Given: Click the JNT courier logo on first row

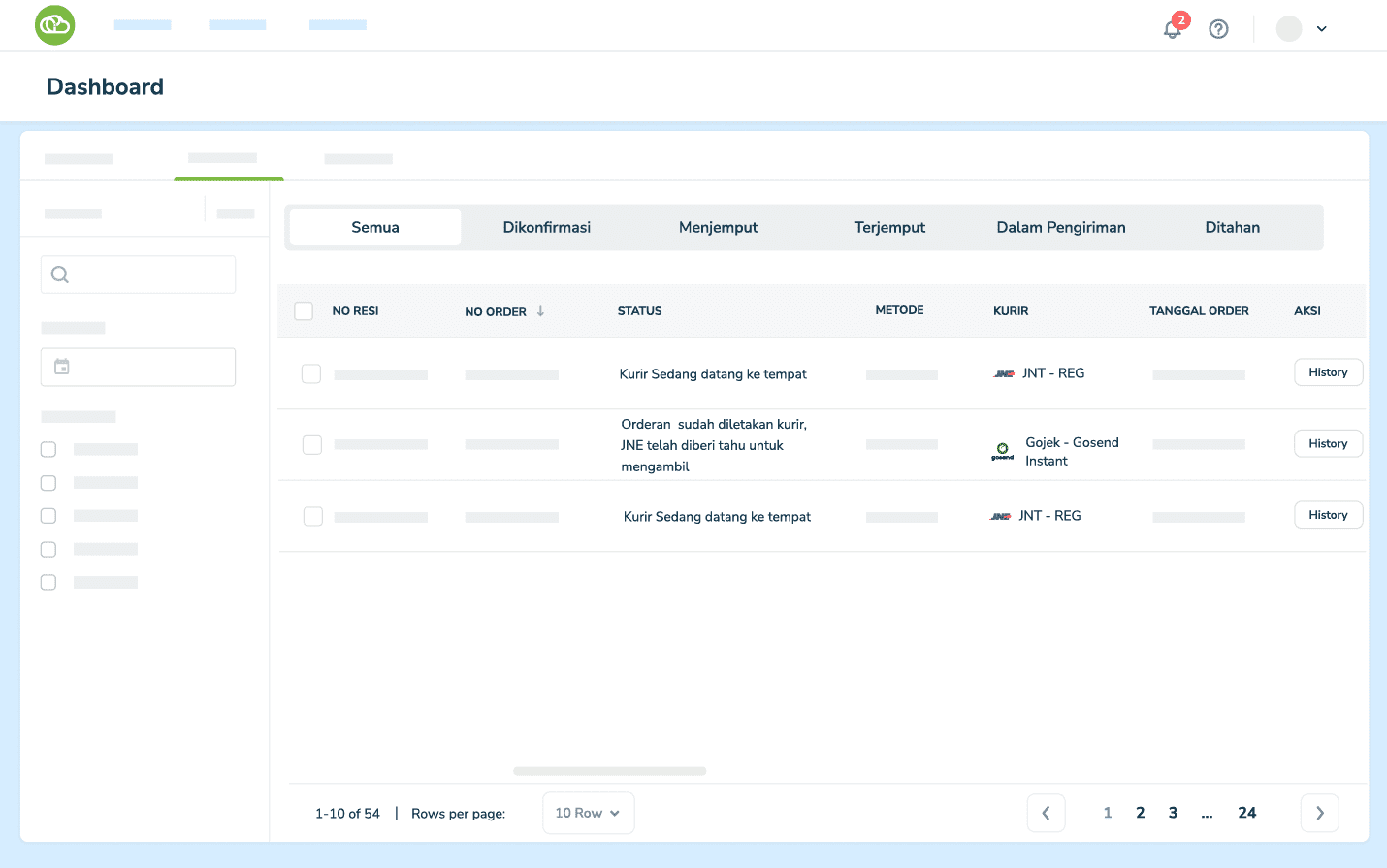Looking at the screenshot, I should [x=1003, y=373].
